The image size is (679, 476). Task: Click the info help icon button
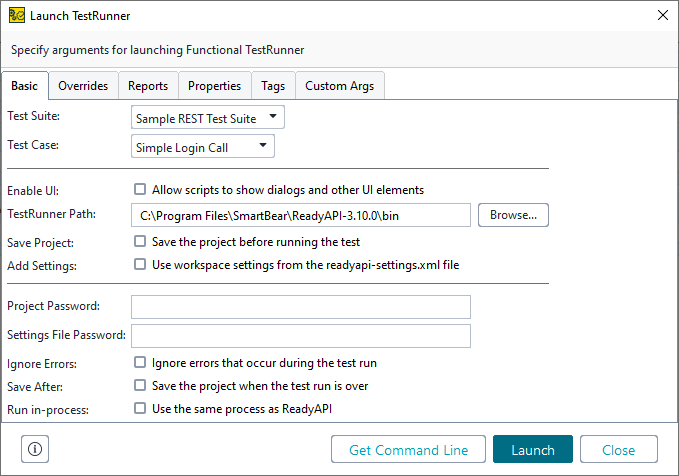pyautogui.click(x=35, y=449)
